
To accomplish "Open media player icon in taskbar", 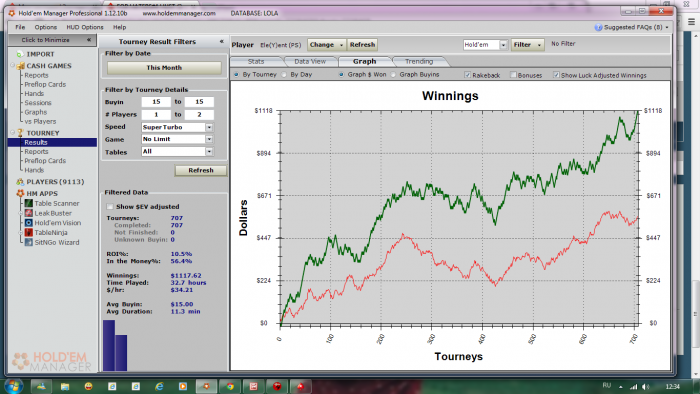I will point(183,386).
